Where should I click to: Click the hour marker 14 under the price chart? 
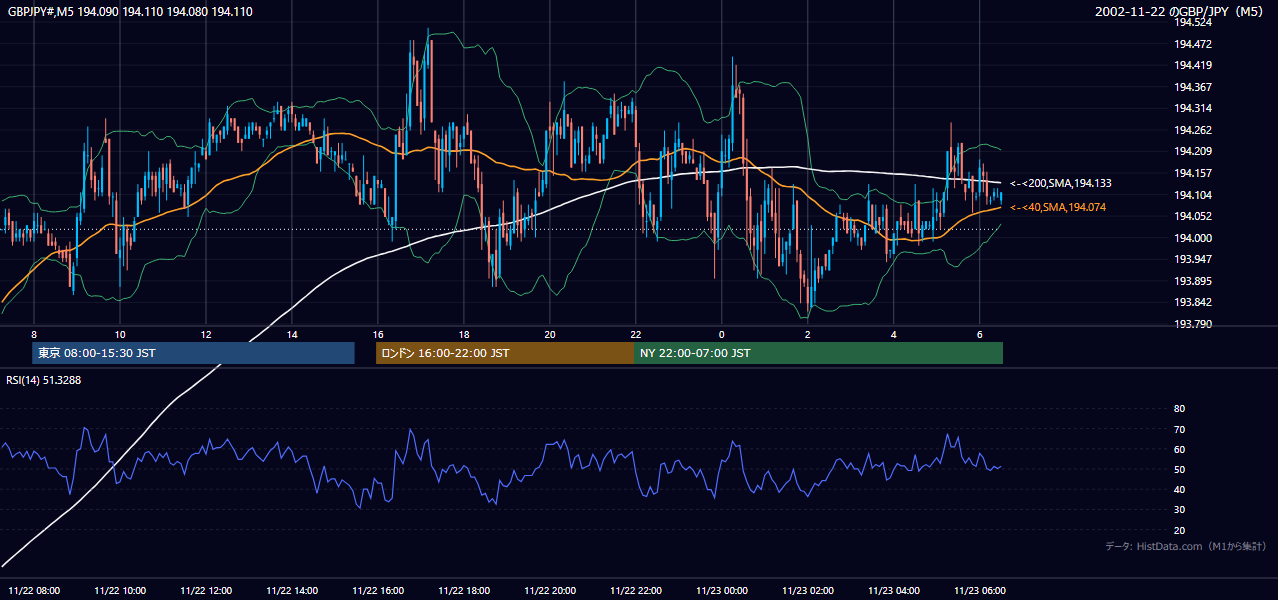(292, 334)
